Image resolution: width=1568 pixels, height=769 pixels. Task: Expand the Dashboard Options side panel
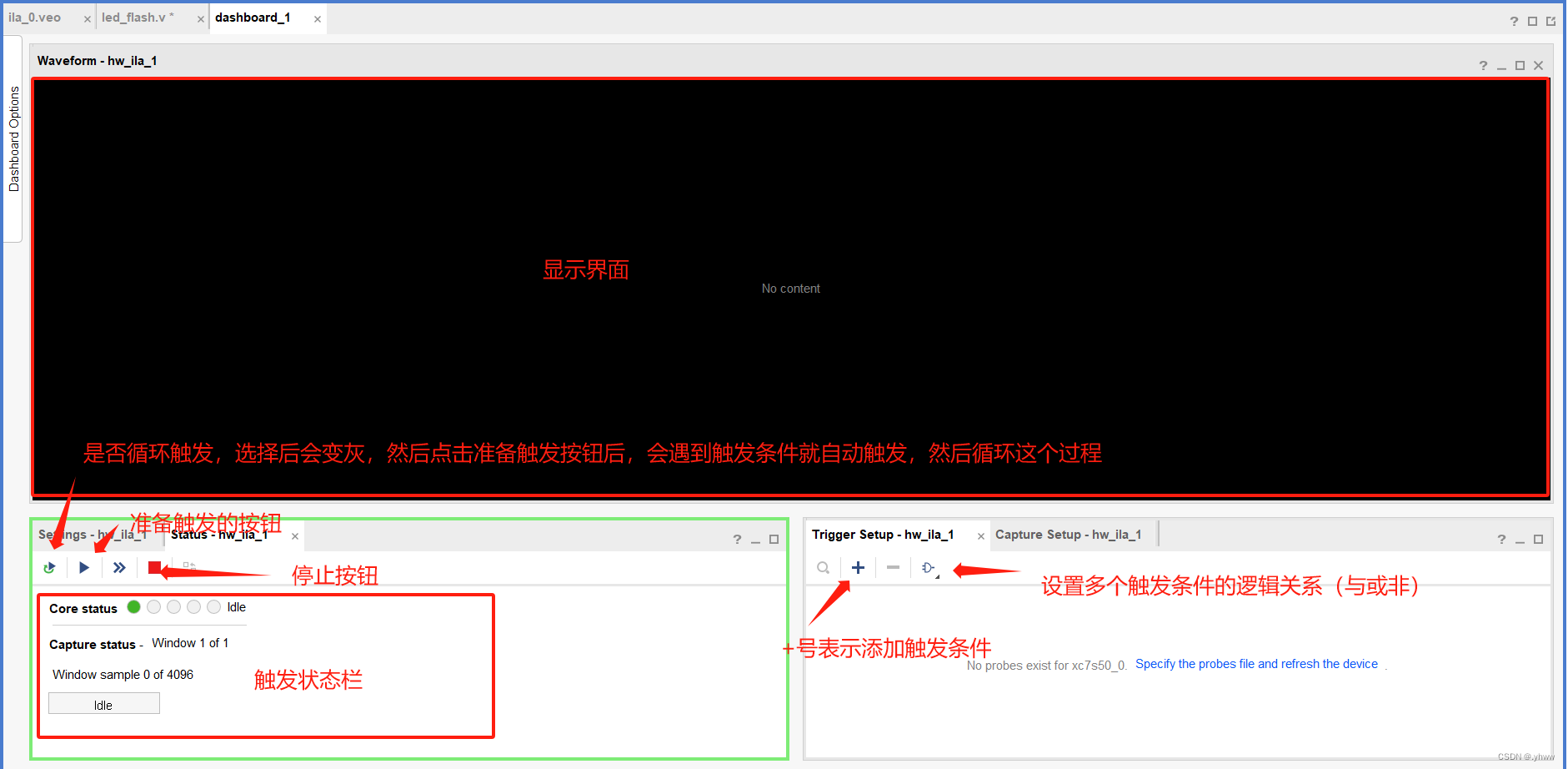point(13,138)
